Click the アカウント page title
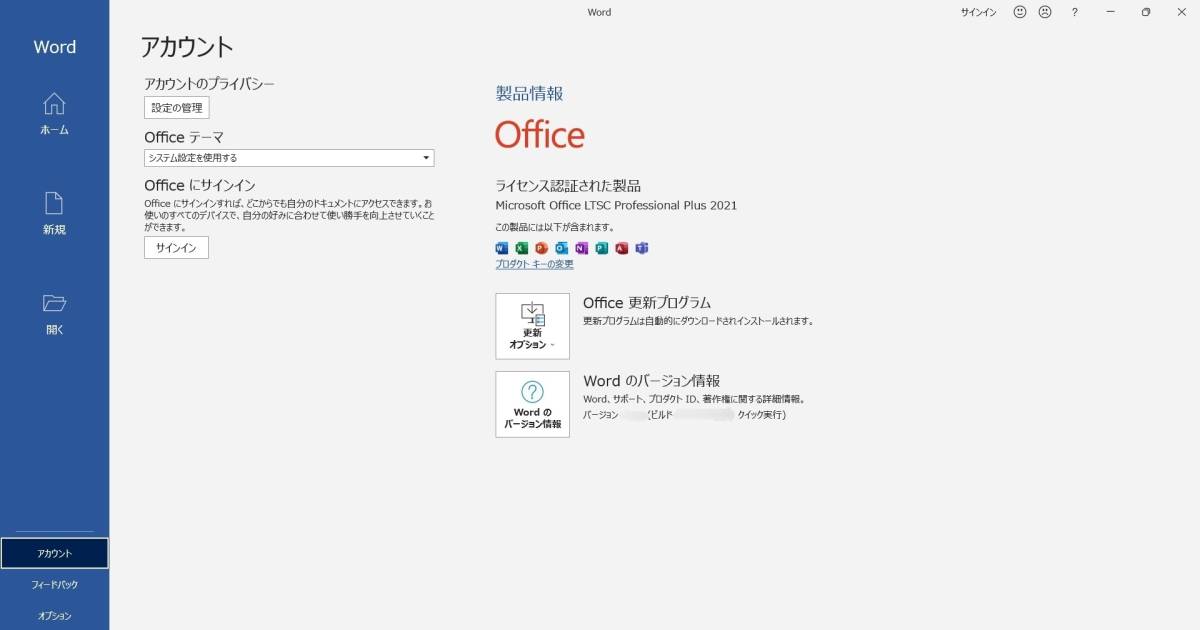This screenshot has height=630, width=1200. 186,46
